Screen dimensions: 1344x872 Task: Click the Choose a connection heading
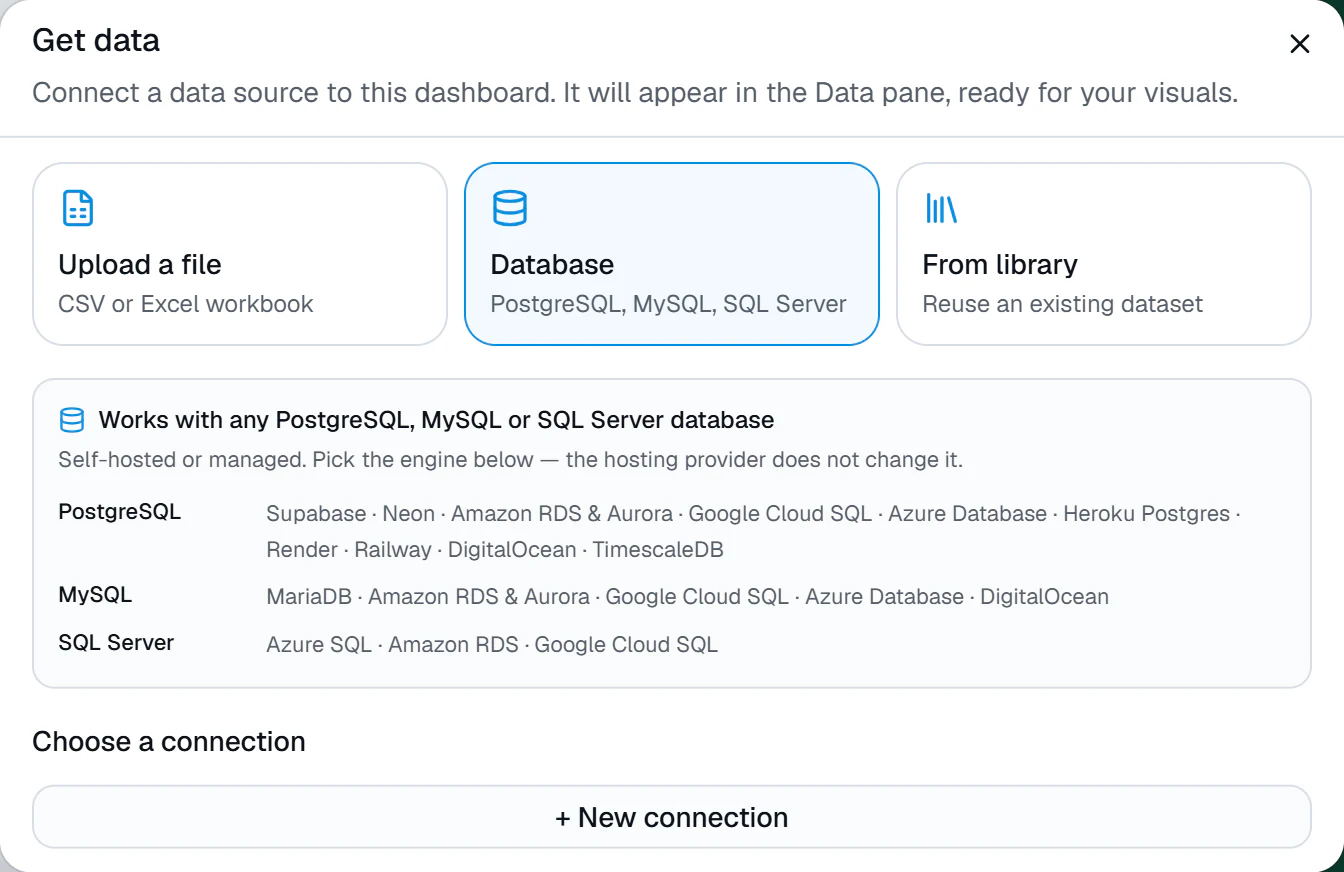pos(169,742)
